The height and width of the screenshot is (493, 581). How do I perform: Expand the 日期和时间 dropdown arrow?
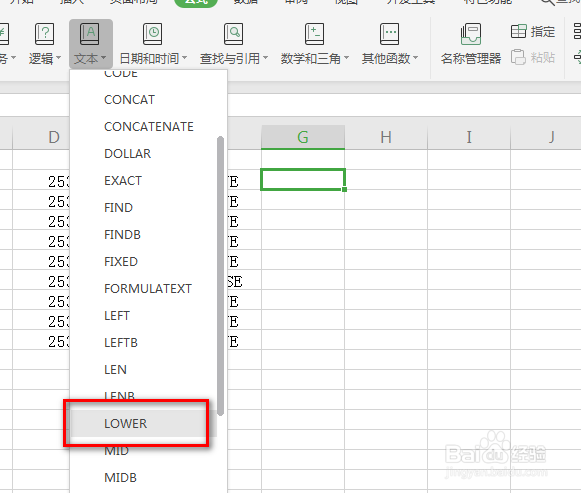184,58
